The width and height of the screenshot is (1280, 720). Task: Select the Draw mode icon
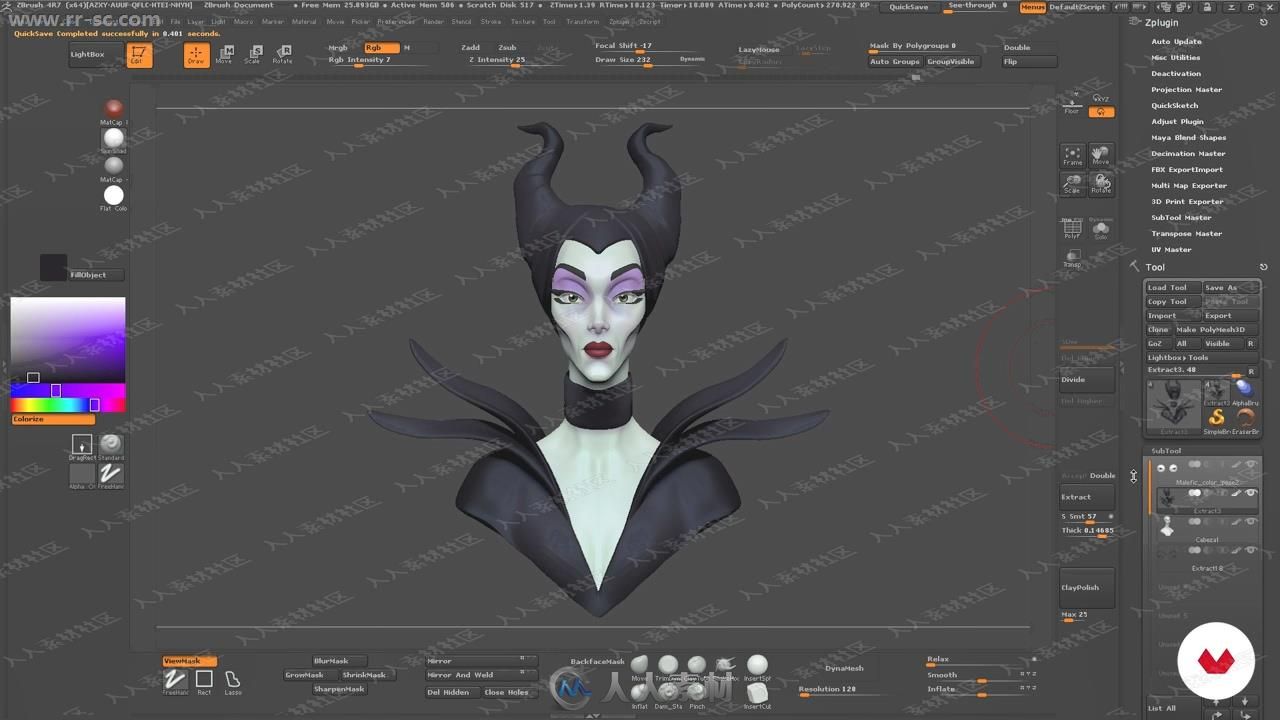point(196,55)
